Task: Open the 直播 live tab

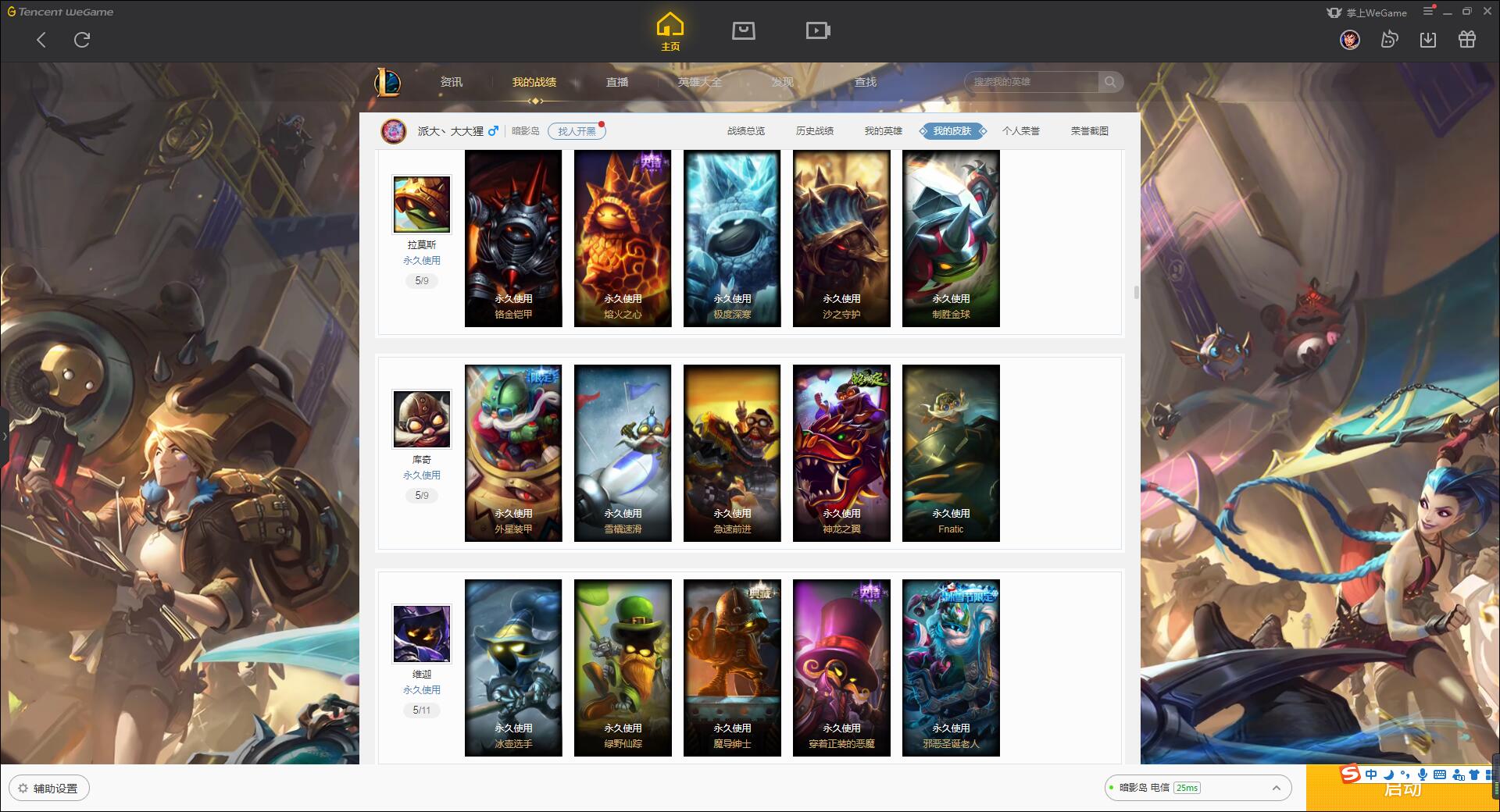Action: pos(617,82)
